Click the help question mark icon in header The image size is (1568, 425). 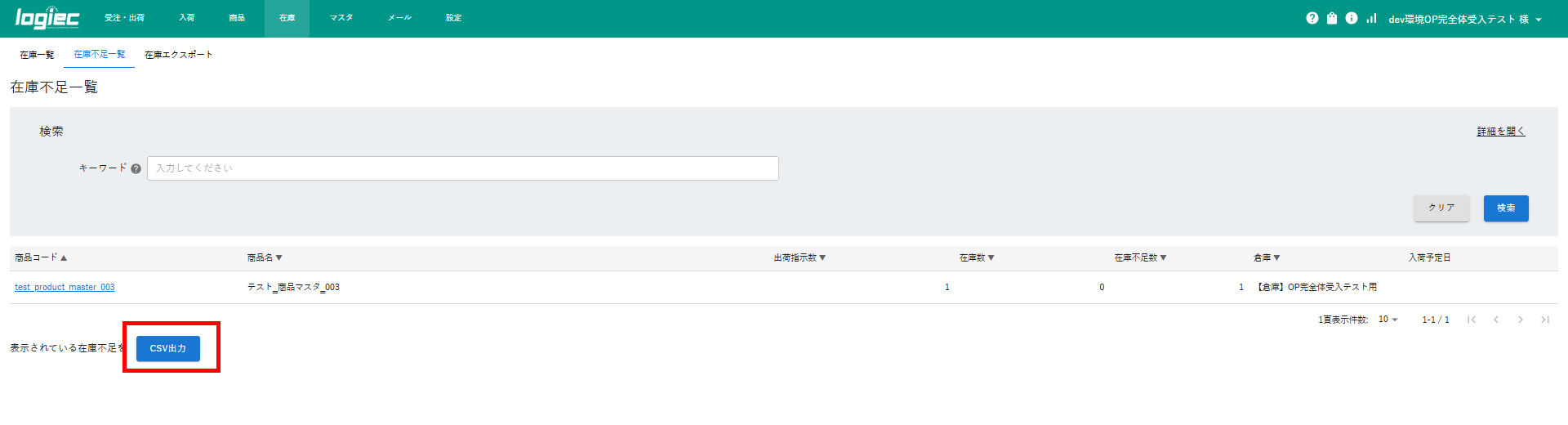pos(1312,18)
